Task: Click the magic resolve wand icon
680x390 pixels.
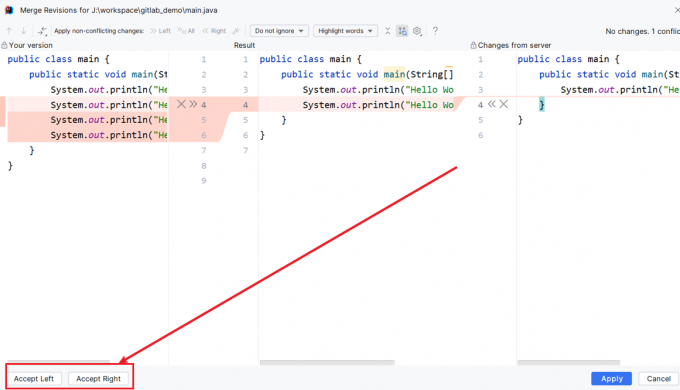Action: point(236,31)
